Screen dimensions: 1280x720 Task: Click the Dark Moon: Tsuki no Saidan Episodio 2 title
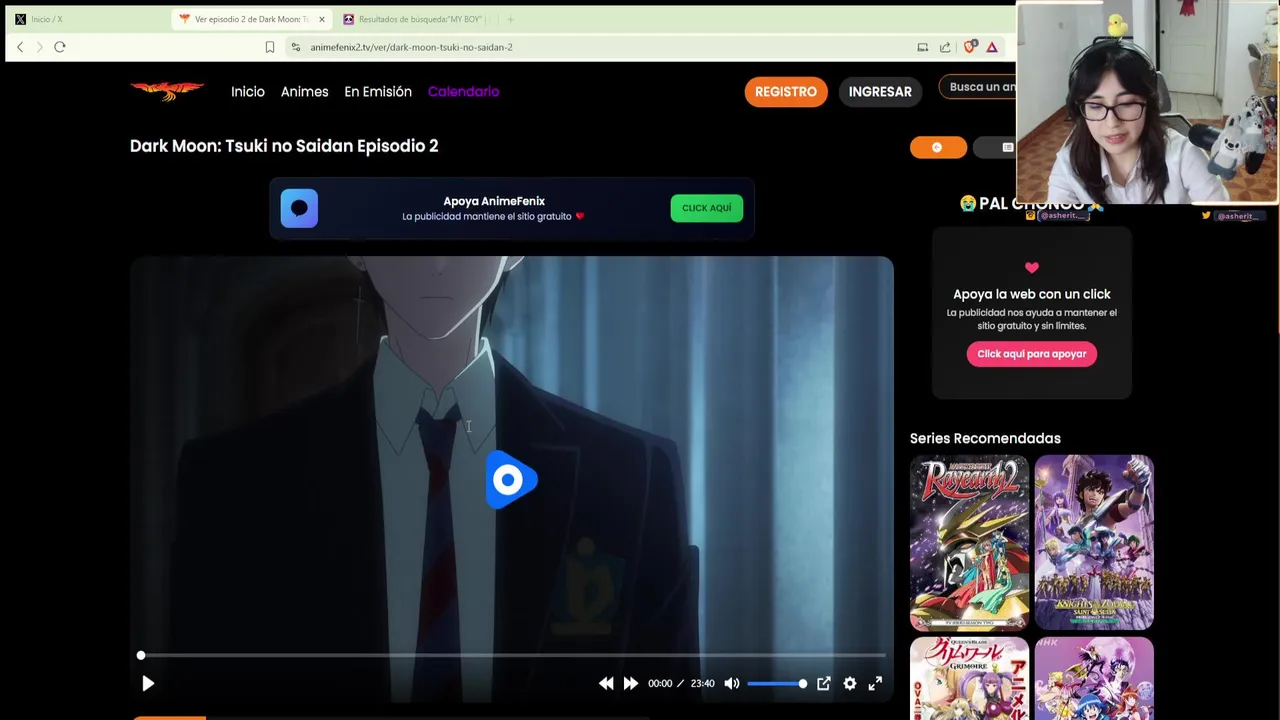click(x=284, y=146)
